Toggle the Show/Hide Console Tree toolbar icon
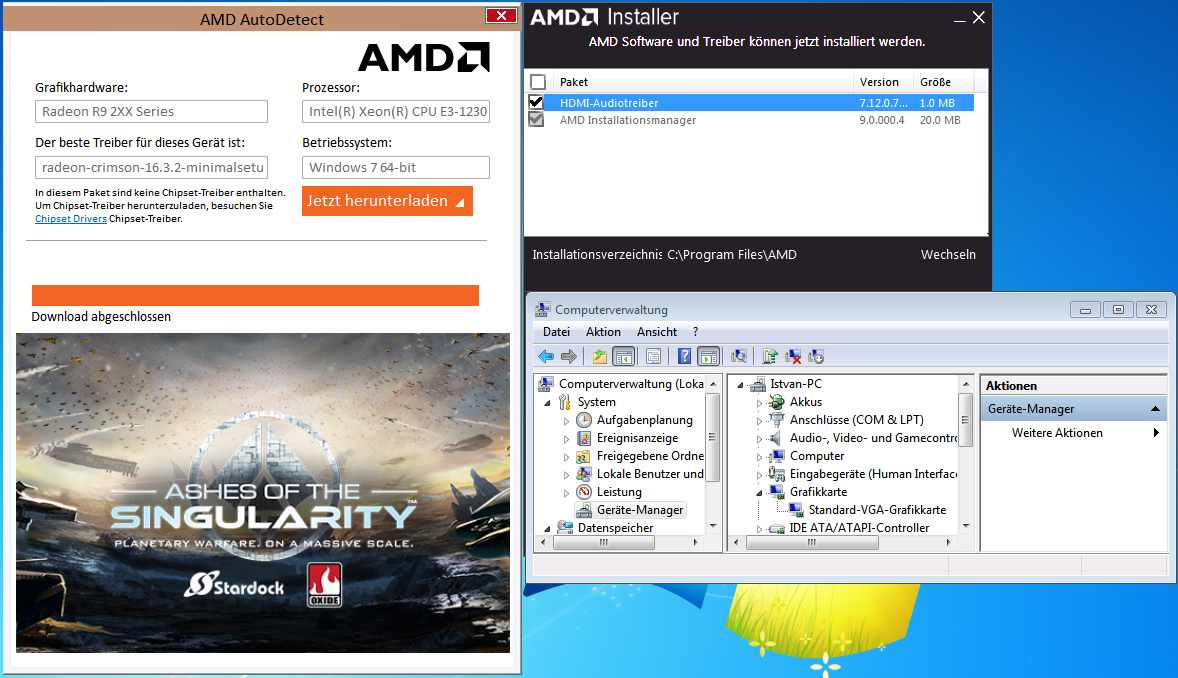 coord(624,356)
